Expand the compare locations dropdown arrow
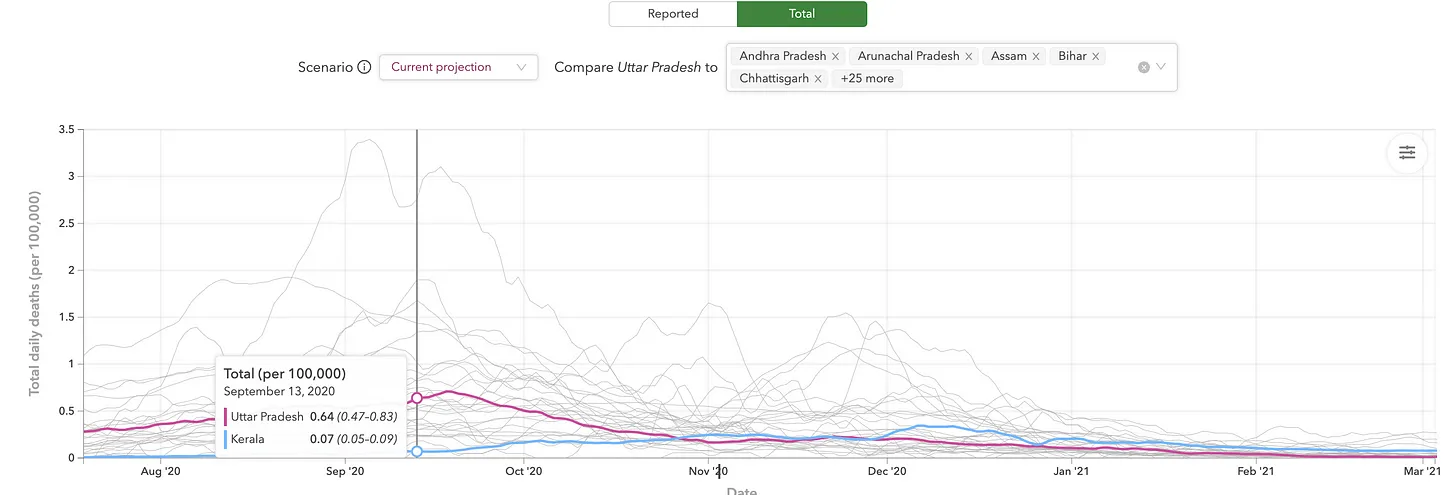The height and width of the screenshot is (495, 1456). [x=1161, y=67]
